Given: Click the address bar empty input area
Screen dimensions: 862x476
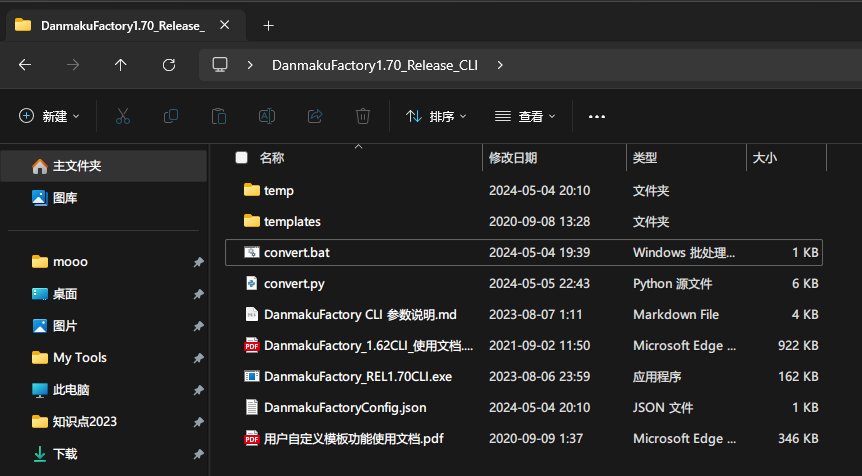Looking at the screenshot, I should (682, 65).
